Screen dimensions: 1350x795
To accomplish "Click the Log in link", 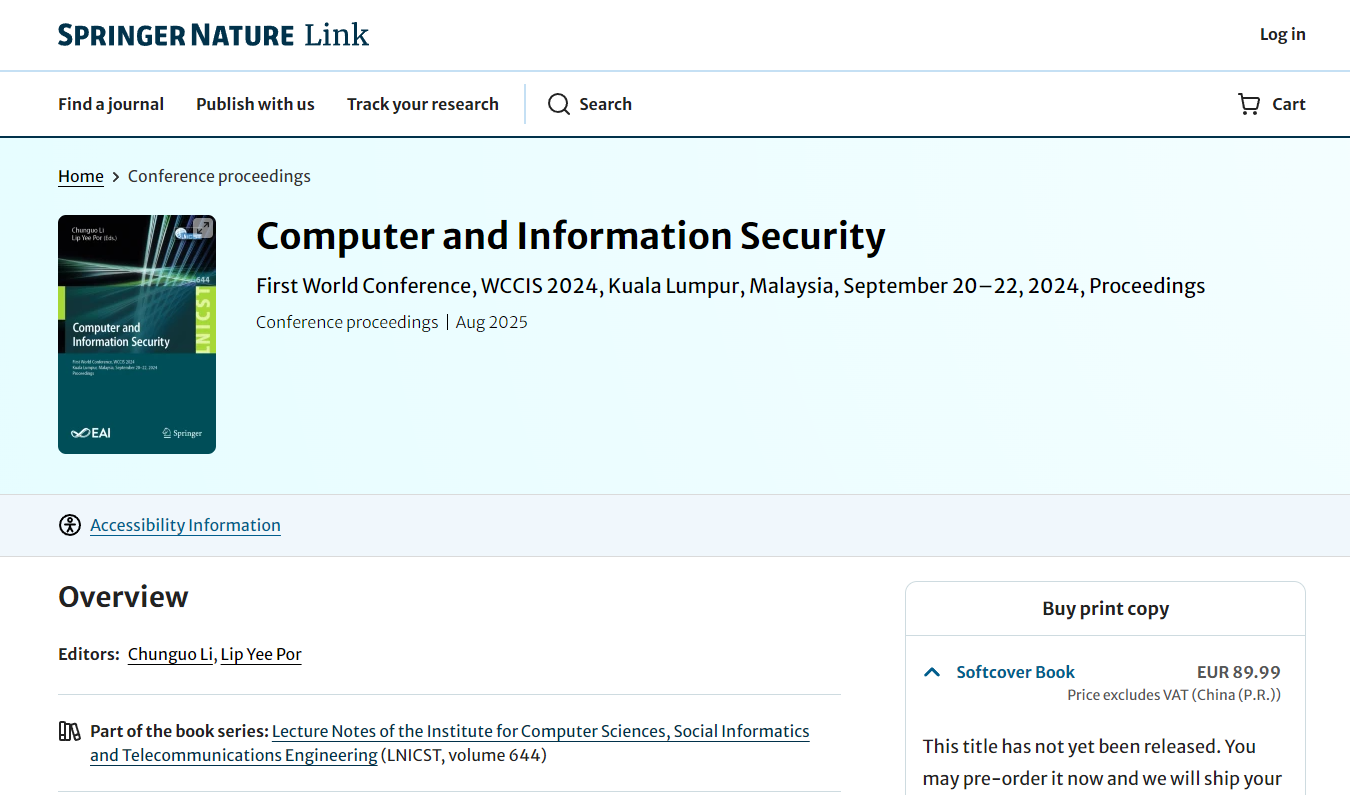I will pos(1283,34).
